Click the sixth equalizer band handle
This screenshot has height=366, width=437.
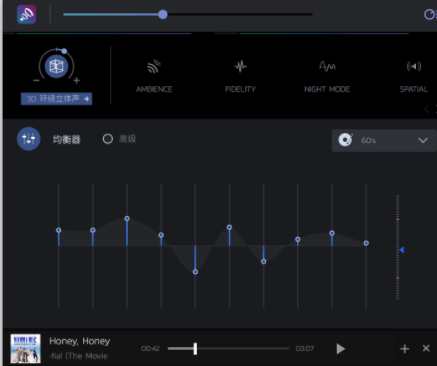tap(229, 227)
